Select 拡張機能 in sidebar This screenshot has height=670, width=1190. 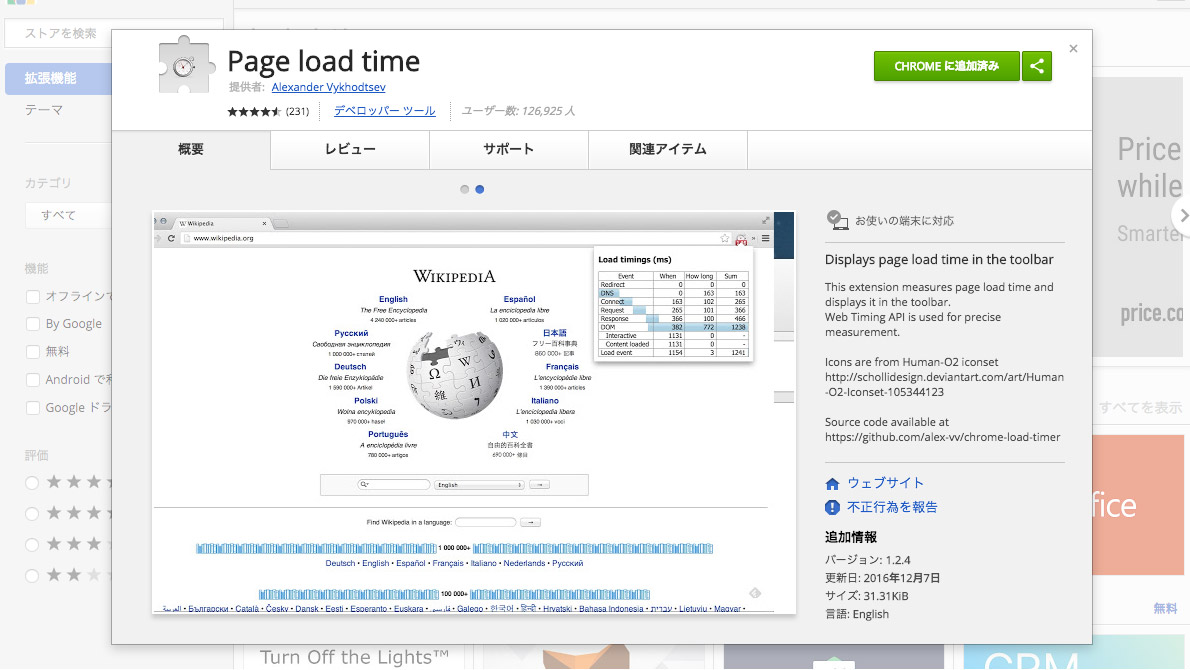[x=58, y=78]
